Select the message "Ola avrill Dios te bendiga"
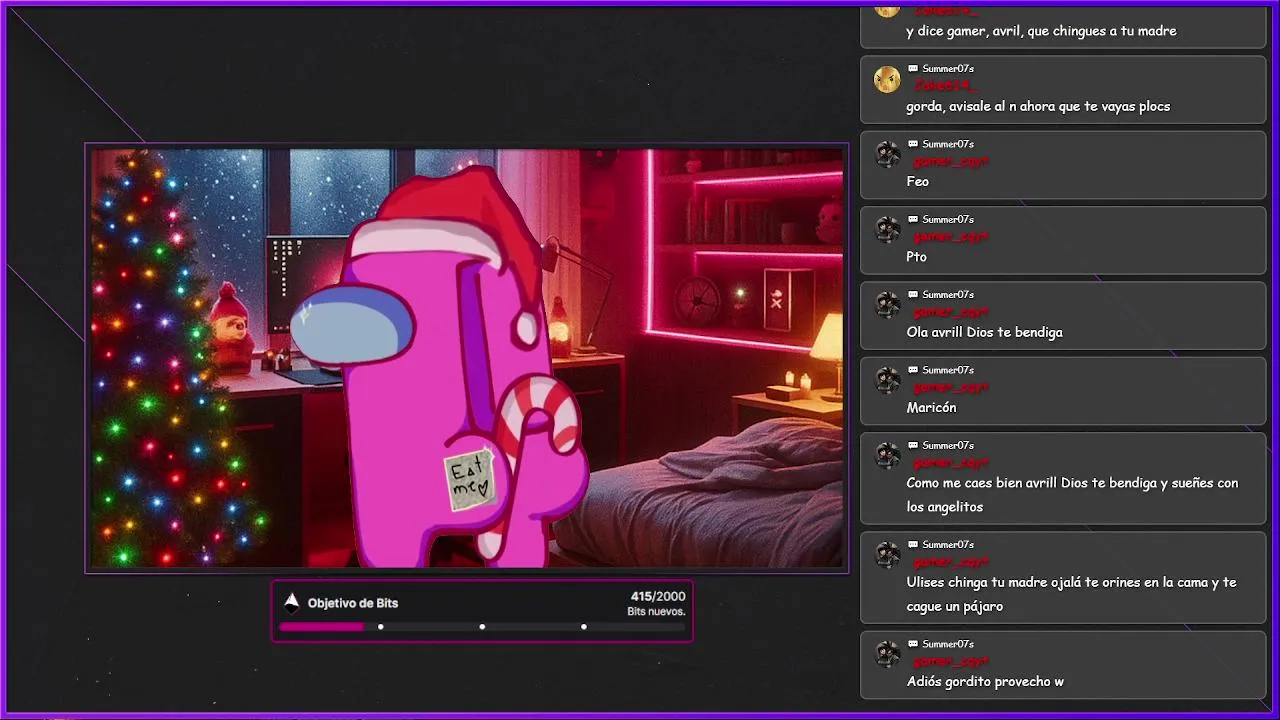 click(985, 332)
